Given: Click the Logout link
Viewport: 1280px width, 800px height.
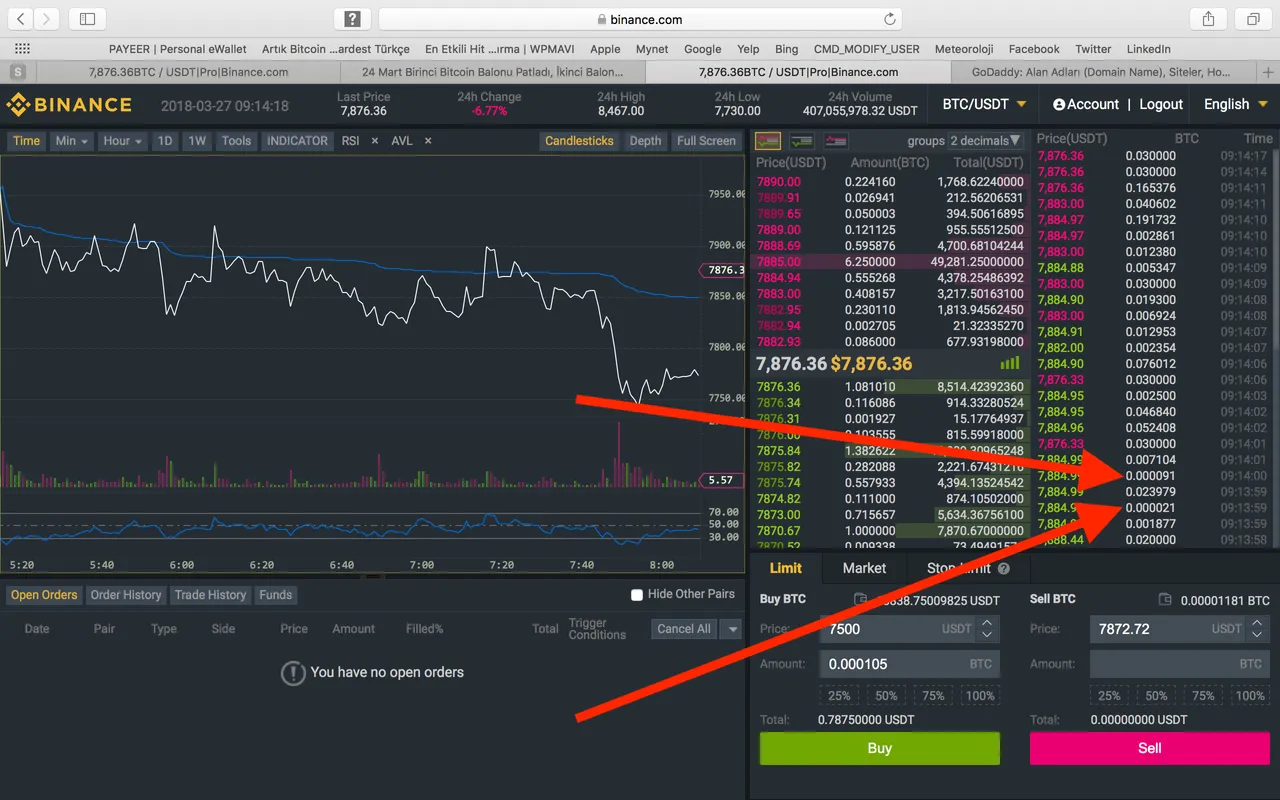Looking at the screenshot, I should 1161,104.
